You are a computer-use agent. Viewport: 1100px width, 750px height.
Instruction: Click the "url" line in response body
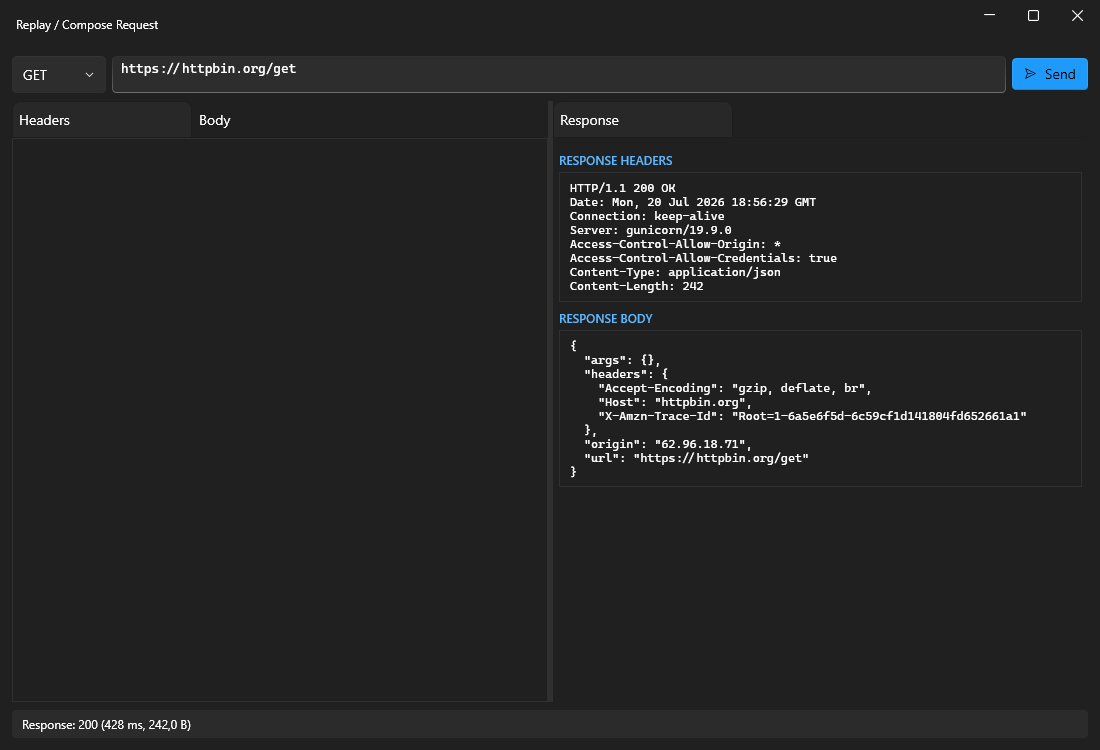pos(696,458)
